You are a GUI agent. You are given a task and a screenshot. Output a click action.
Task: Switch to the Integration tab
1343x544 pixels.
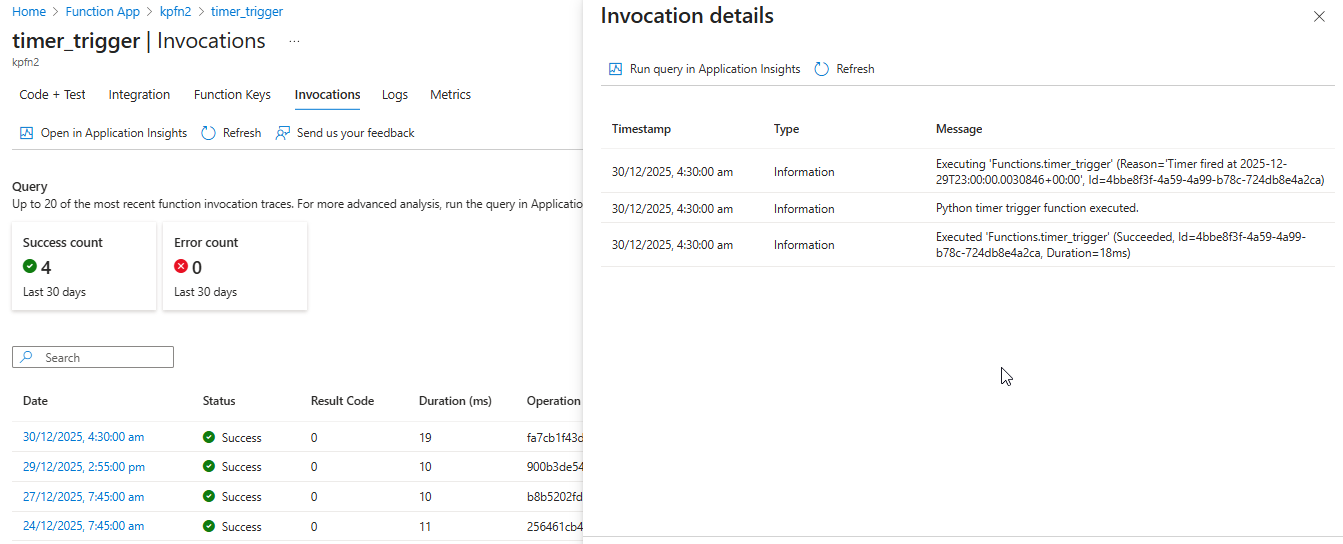(x=139, y=95)
